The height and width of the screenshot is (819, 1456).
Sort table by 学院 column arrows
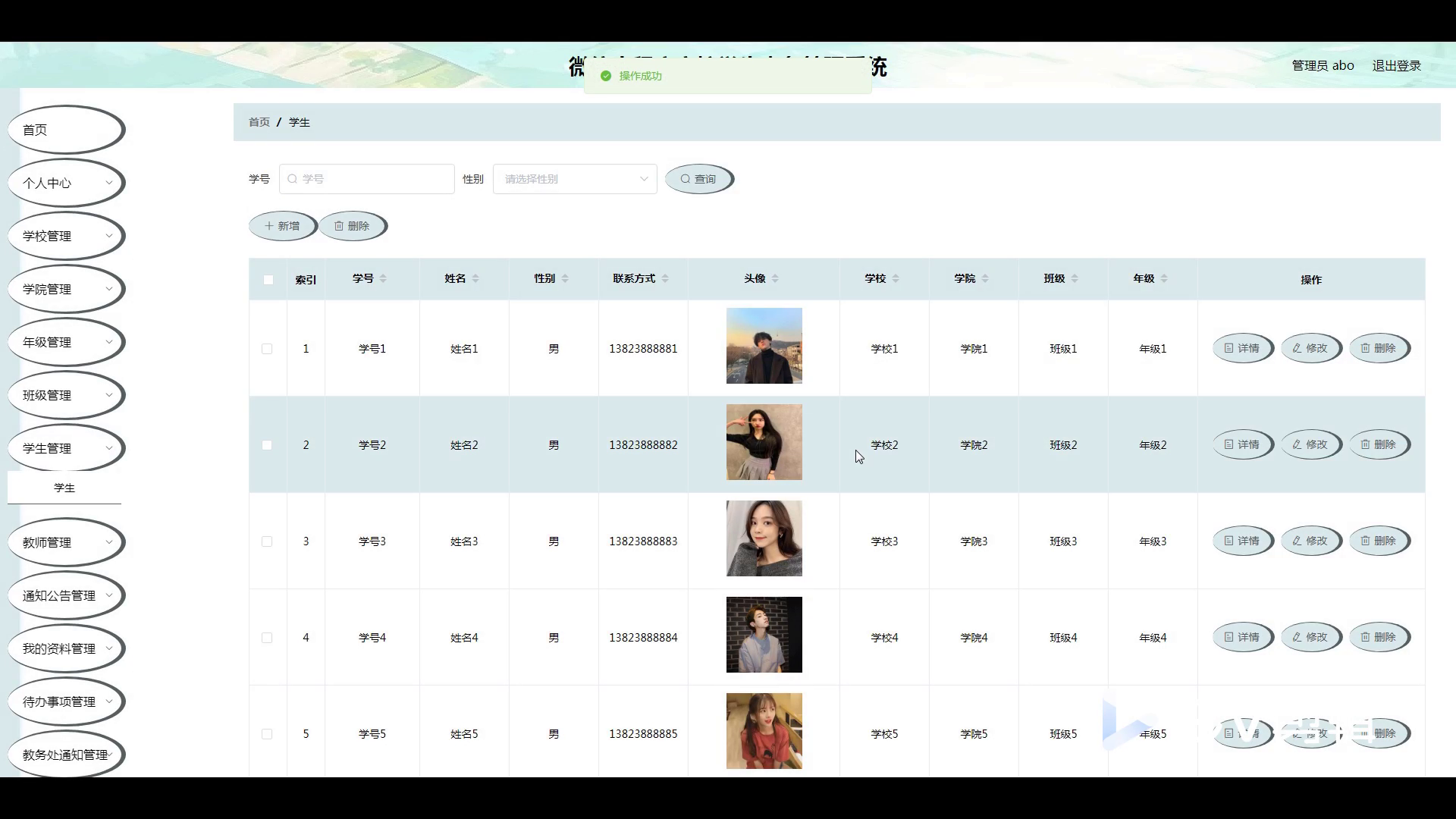tap(985, 279)
